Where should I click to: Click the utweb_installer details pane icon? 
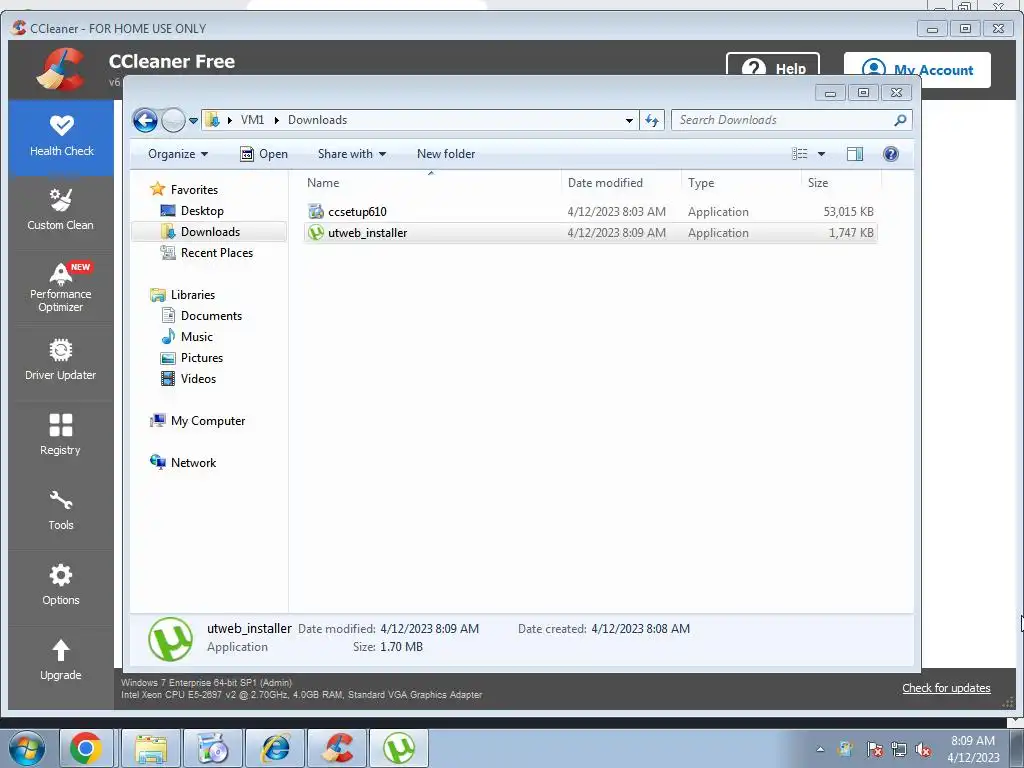click(x=170, y=639)
